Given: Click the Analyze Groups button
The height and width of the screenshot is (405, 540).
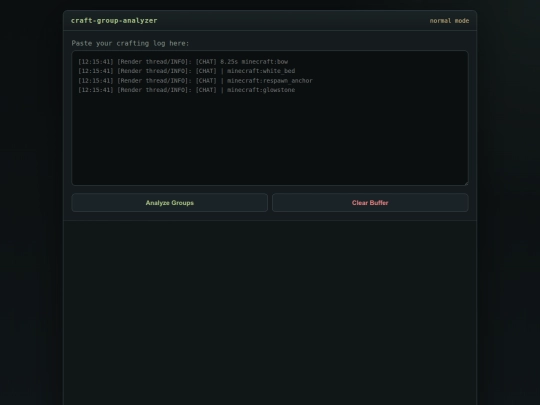Looking at the screenshot, I should pos(169,202).
